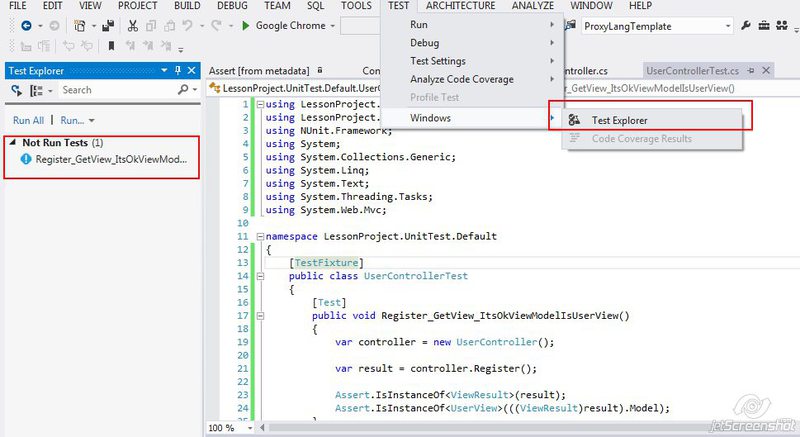Open the Google Chrome browser dropdown arrow

pyautogui.click(x=333, y=25)
